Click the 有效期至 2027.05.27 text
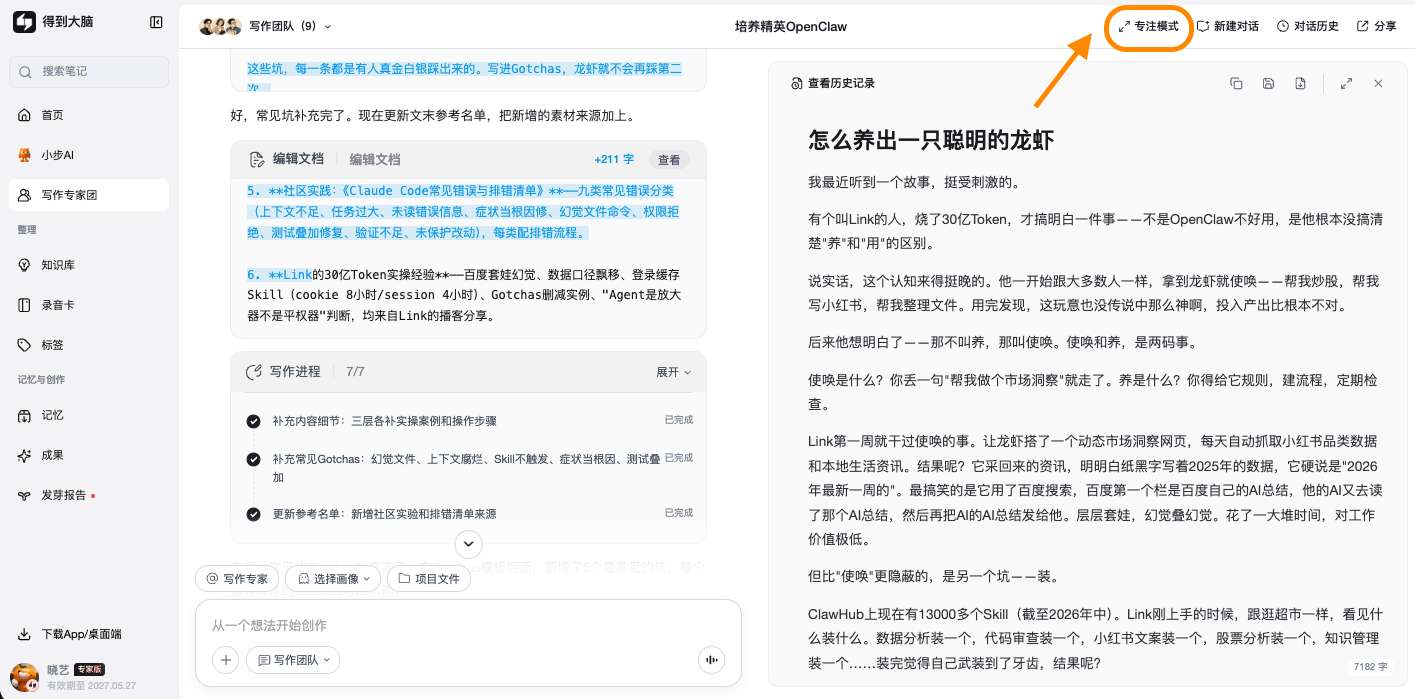1415x699 pixels. 91,686
